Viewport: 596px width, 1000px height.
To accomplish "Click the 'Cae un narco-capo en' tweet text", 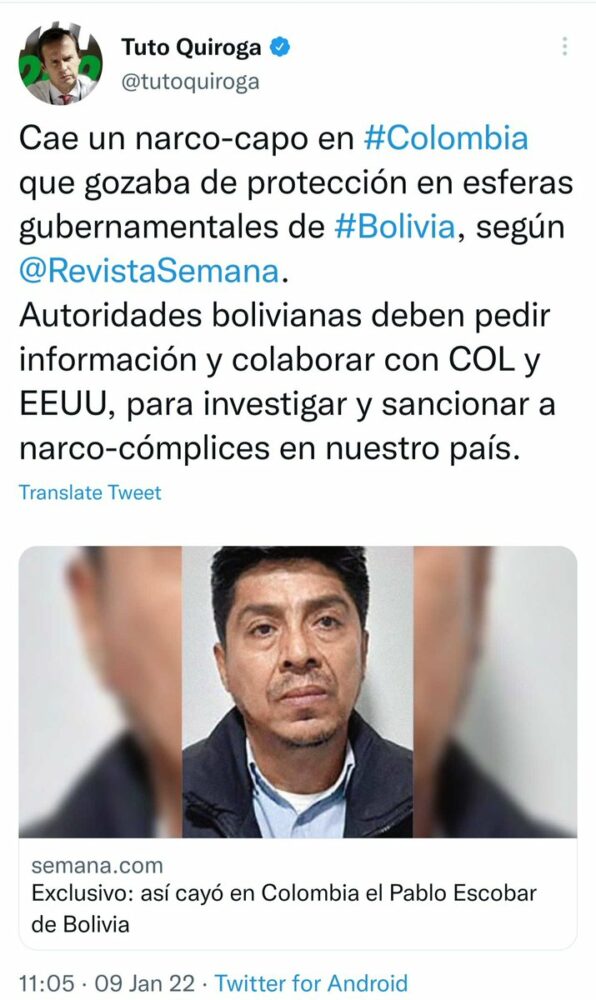I will point(186,138).
